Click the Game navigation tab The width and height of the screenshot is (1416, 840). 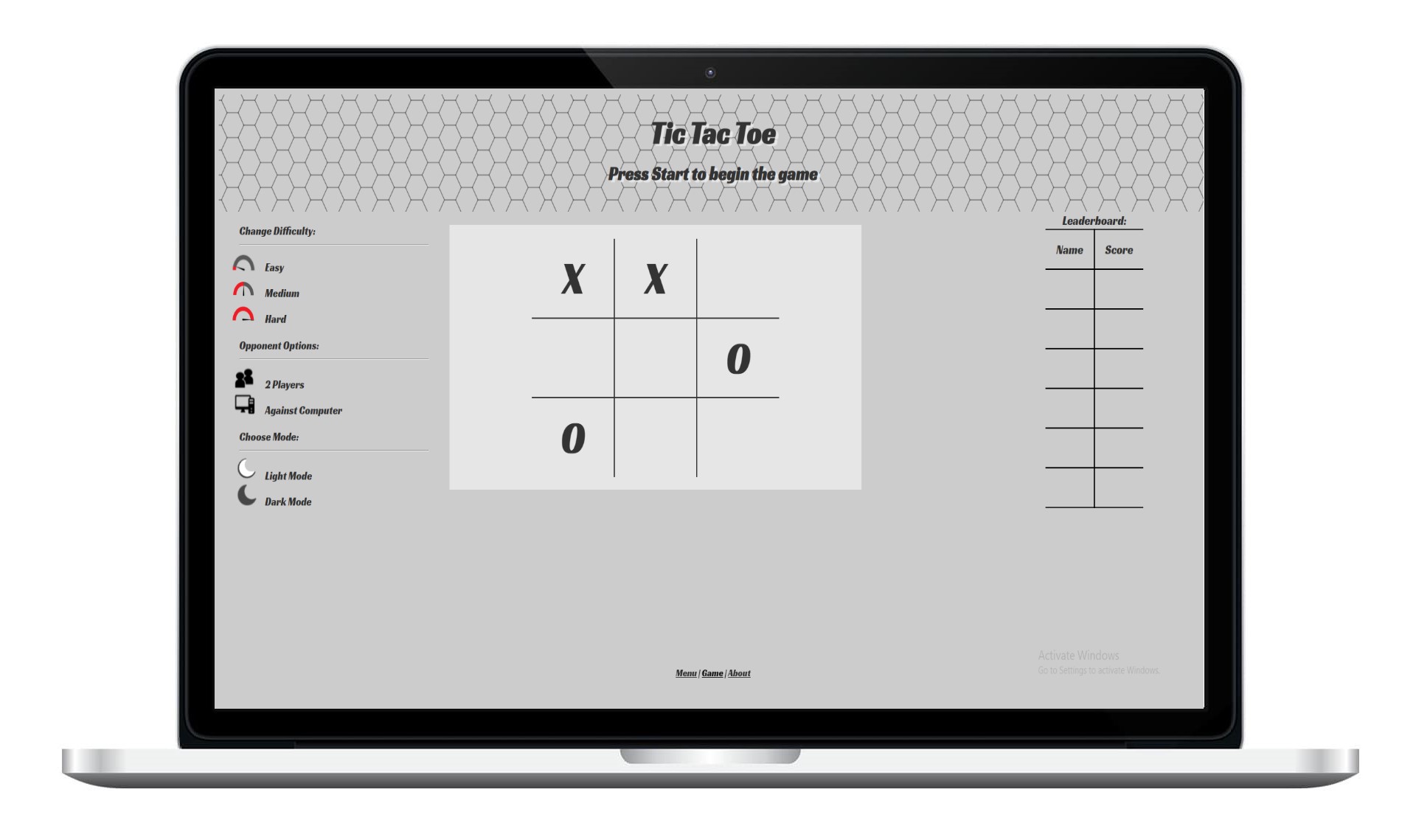[712, 672]
